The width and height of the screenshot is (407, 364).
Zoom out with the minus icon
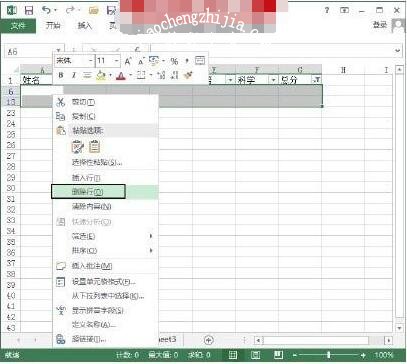pyautogui.click(x=295, y=355)
